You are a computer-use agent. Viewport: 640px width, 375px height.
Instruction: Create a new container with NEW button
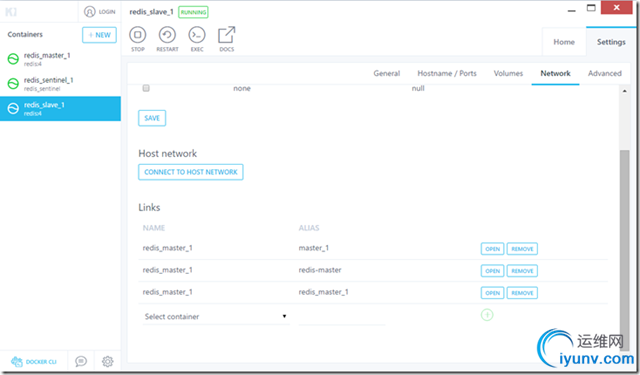[99, 35]
